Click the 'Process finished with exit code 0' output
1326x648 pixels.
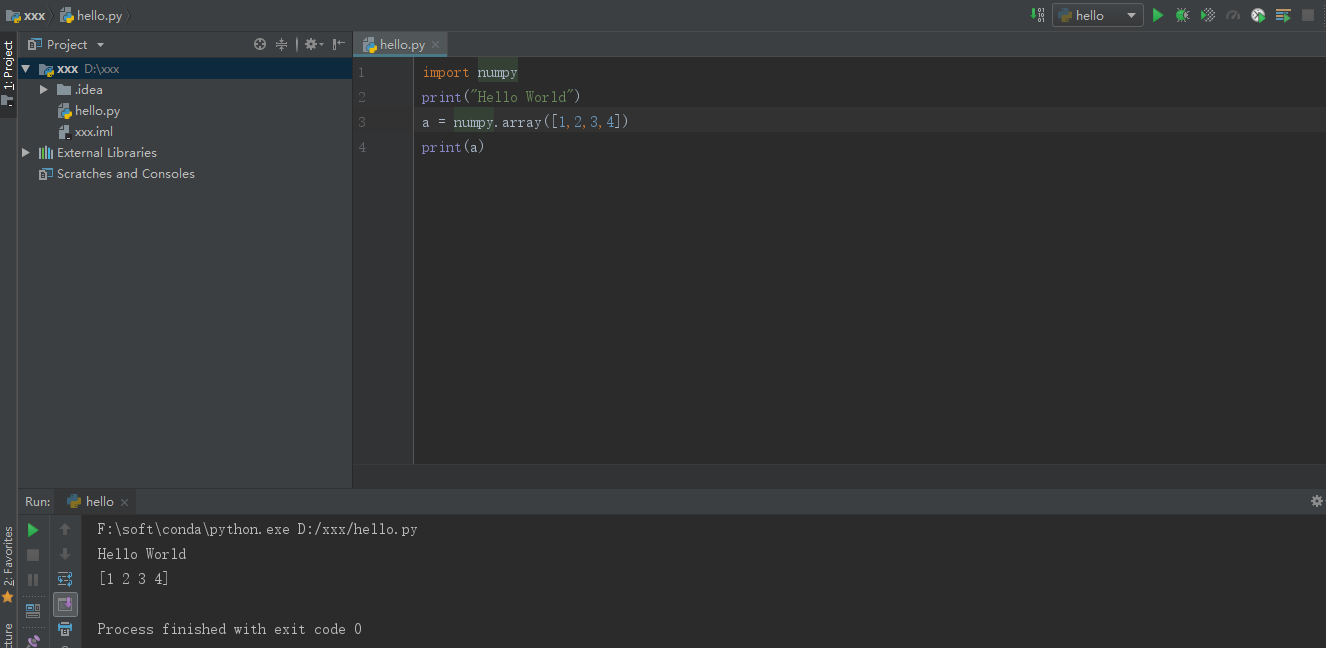pos(229,629)
